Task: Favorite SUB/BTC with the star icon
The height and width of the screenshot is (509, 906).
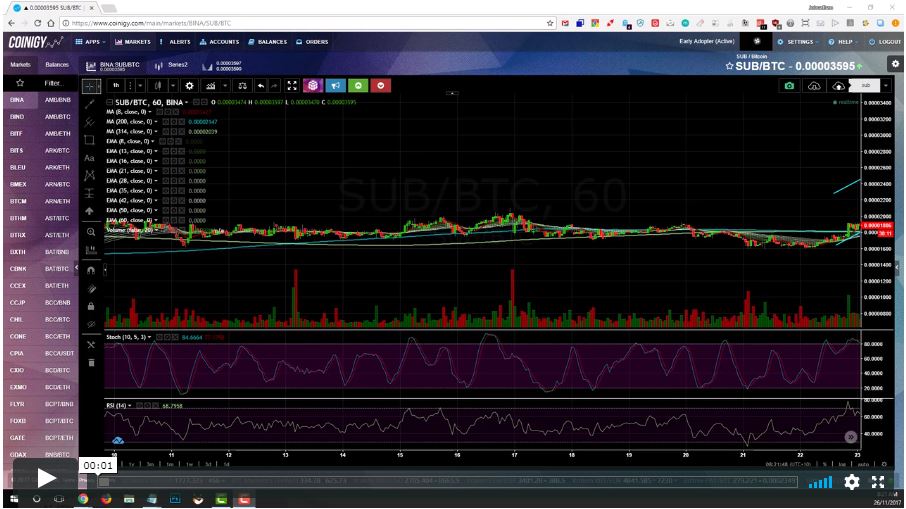Action: 729,66
